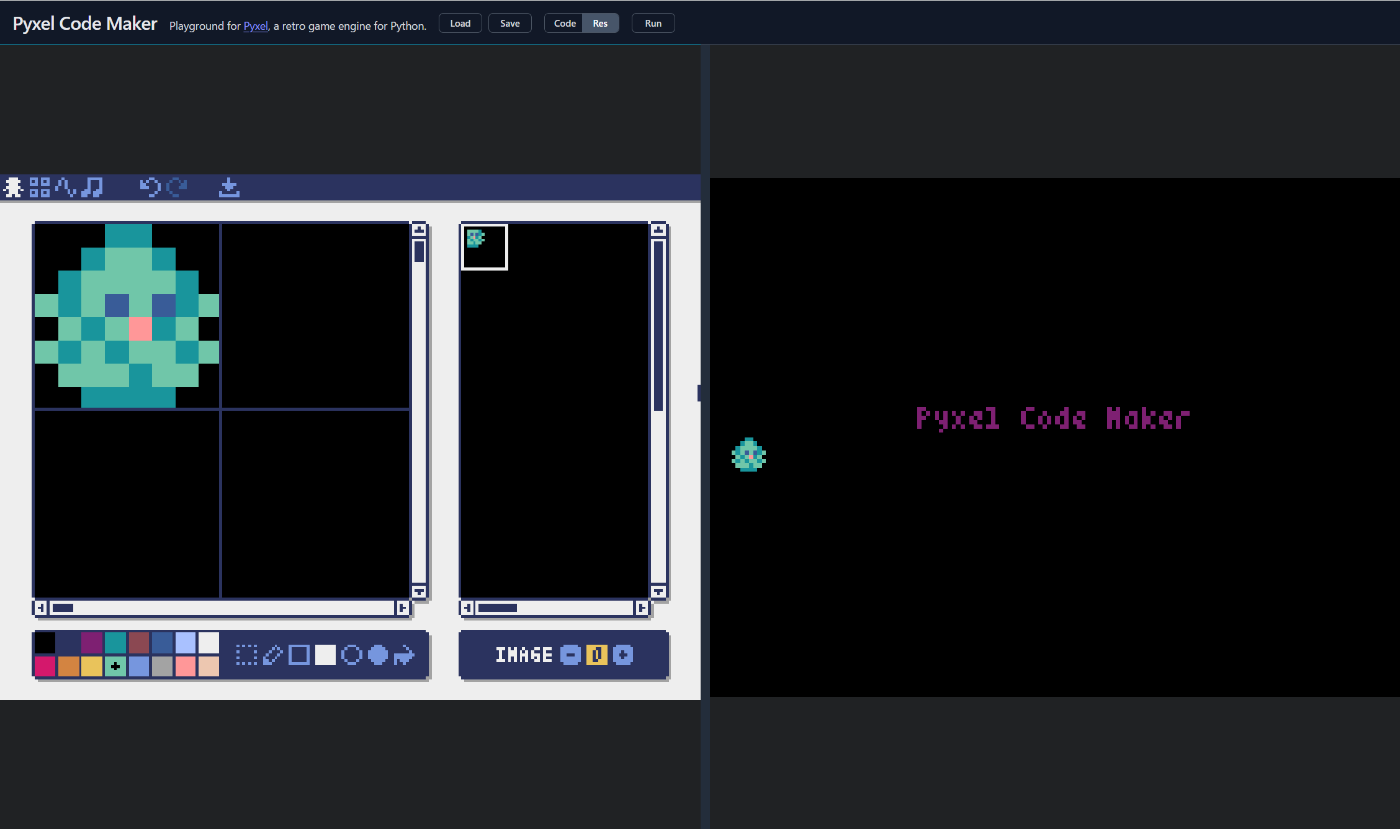Pick the periwinkle blue color swatch
Viewport: 1400px width, 829px height.
pyautogui.click(x=139, y=666)
